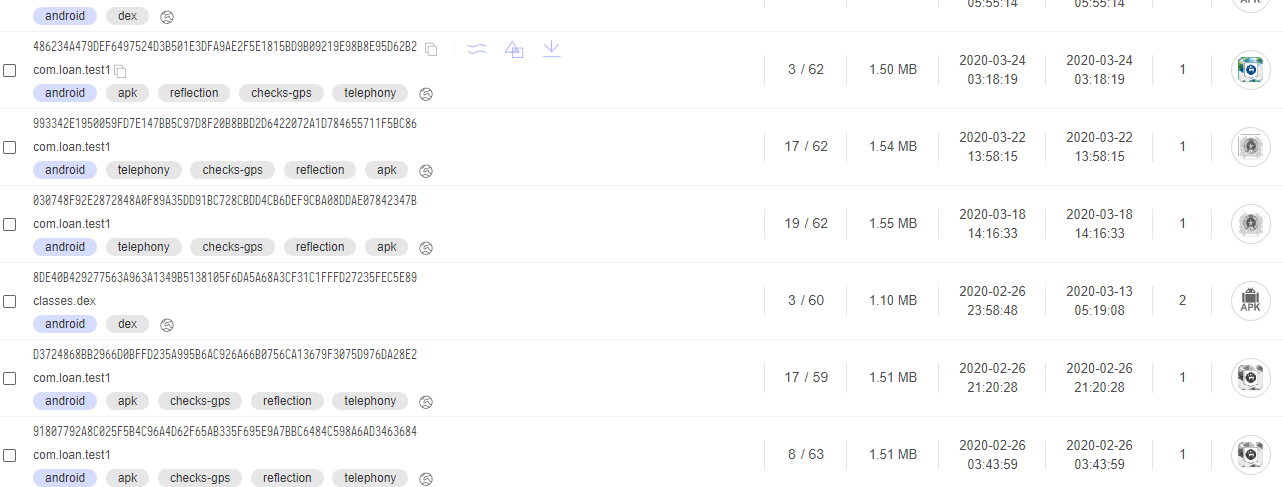
Task: Open the 993342E1 file hash link
Action: (225, 124)
